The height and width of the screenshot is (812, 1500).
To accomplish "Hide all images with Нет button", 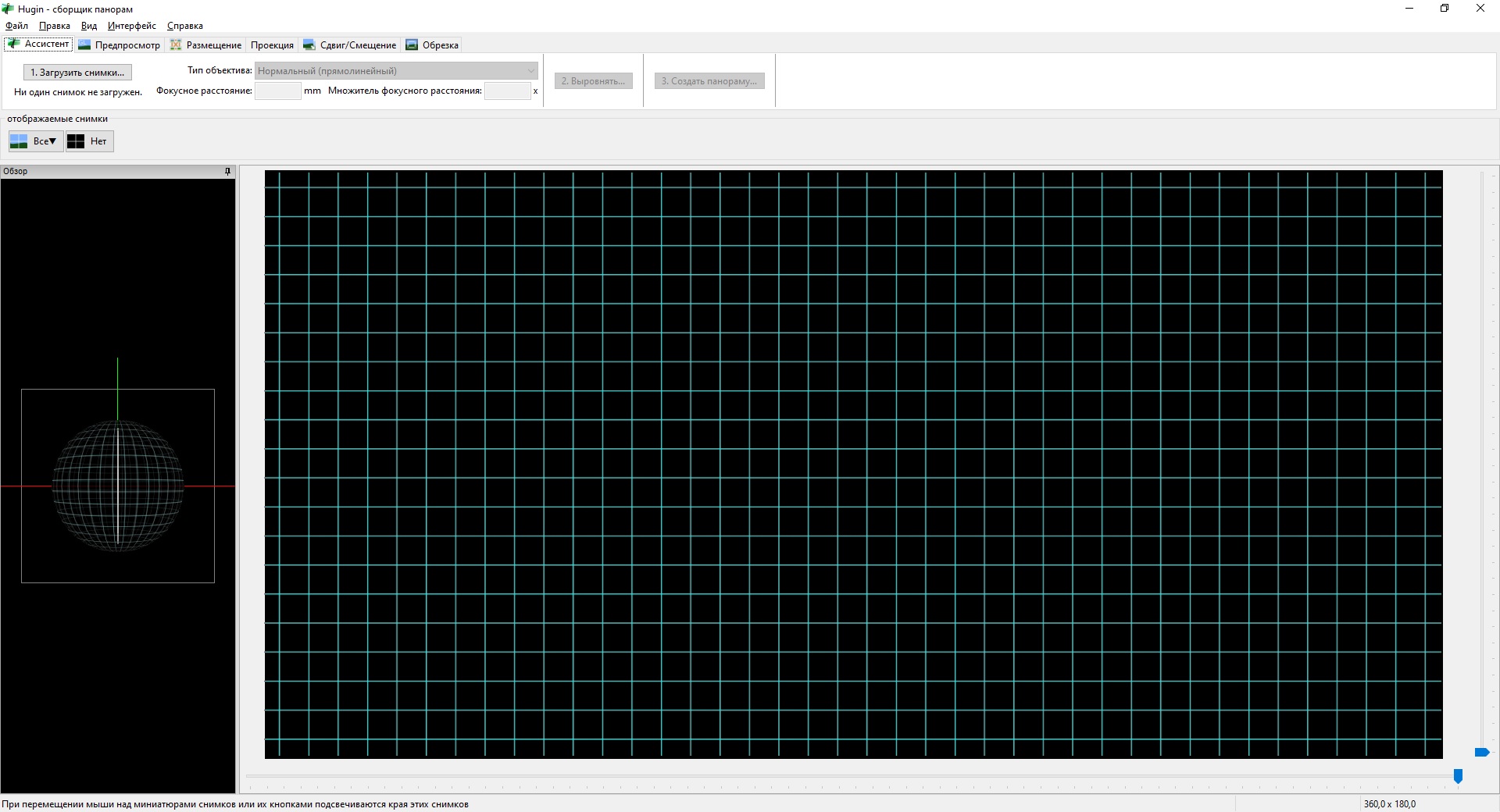I will click(89, 141).
